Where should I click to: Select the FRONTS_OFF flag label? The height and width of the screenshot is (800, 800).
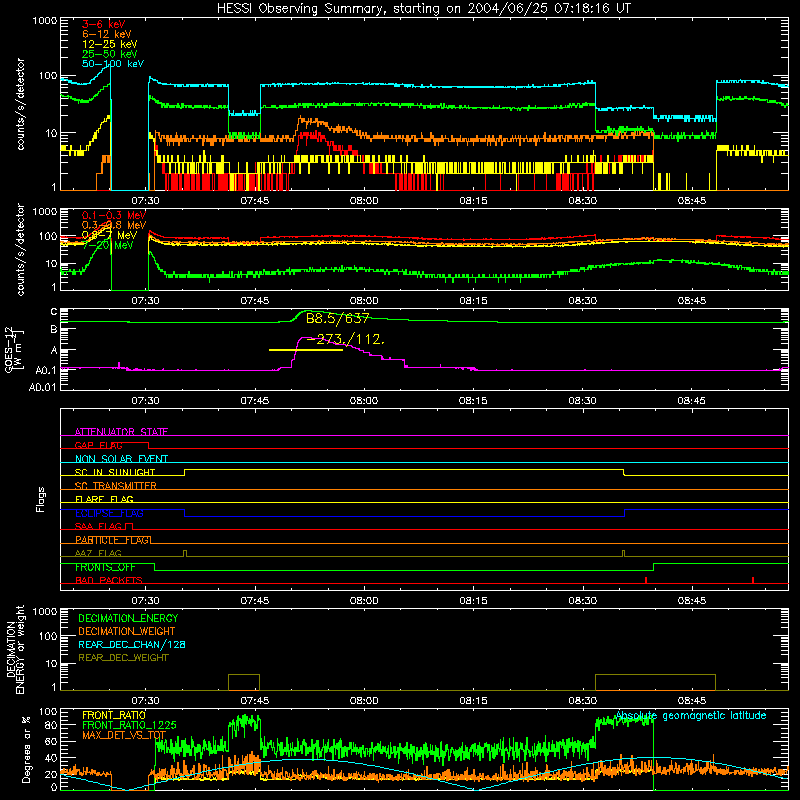[x=105, y=567]
